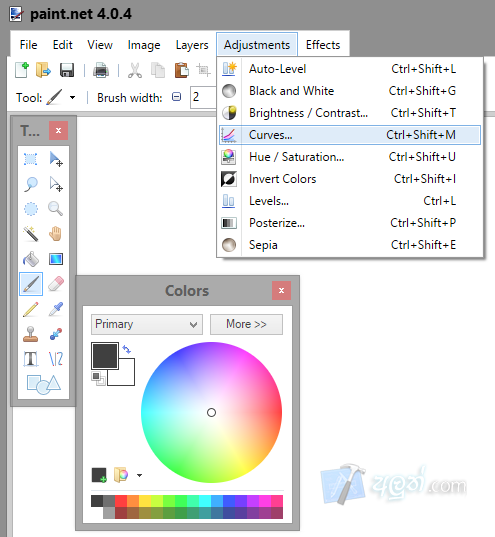Image resolution: width=495 pixels, height=537 pixels.
Task: Open the Primary color selector dropdown
Action: click(147, 324)
